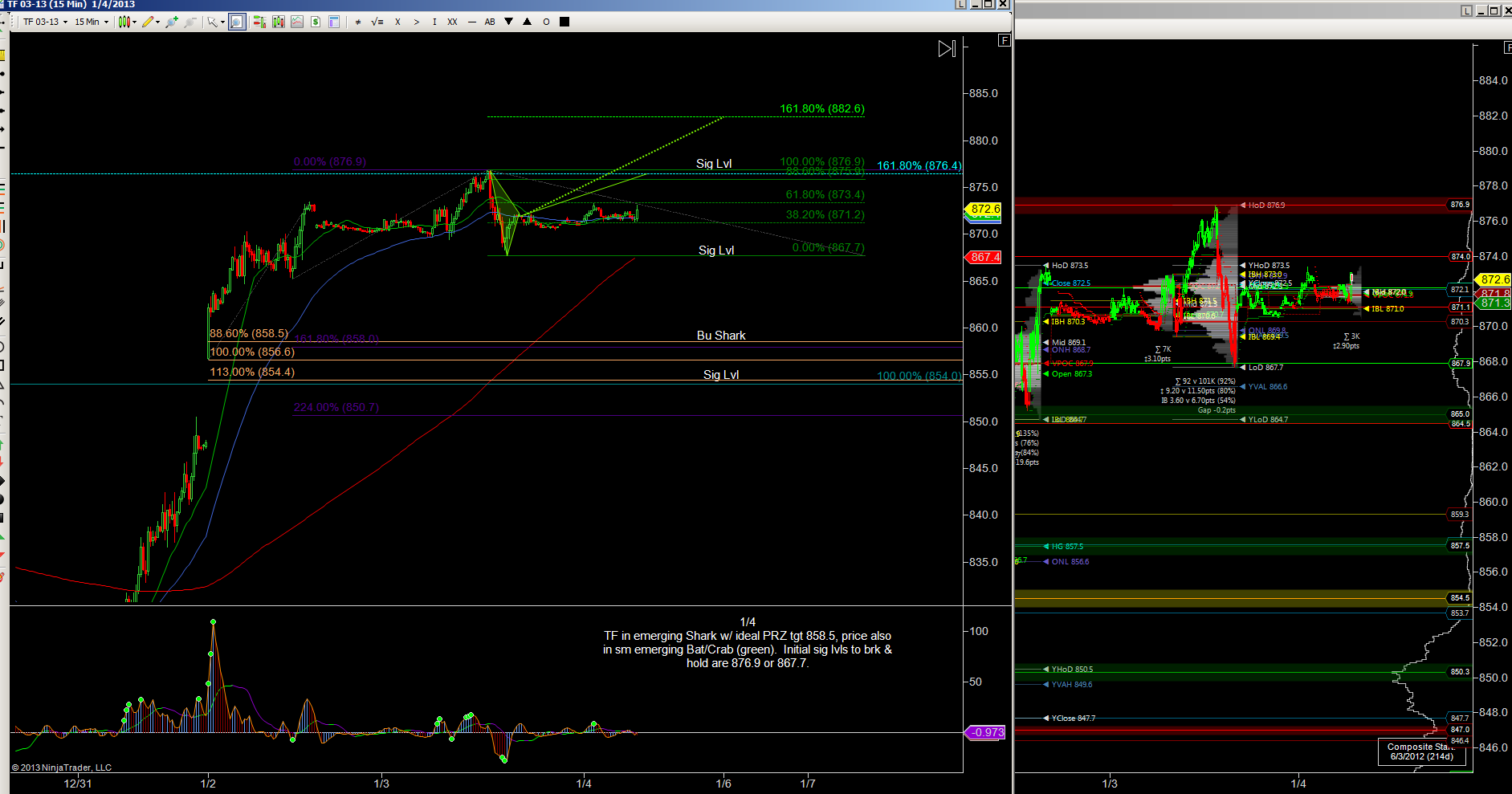Click the up triangle toolbar item

tap(527, 22)
